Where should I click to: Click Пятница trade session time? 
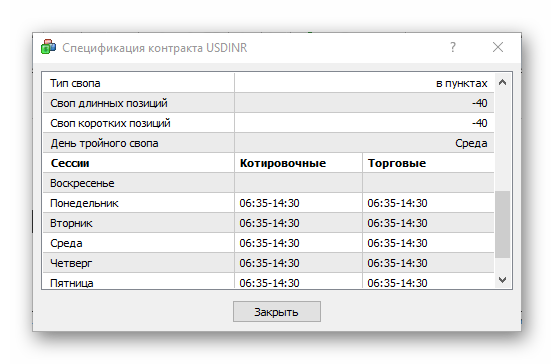[x=397, y=283]
